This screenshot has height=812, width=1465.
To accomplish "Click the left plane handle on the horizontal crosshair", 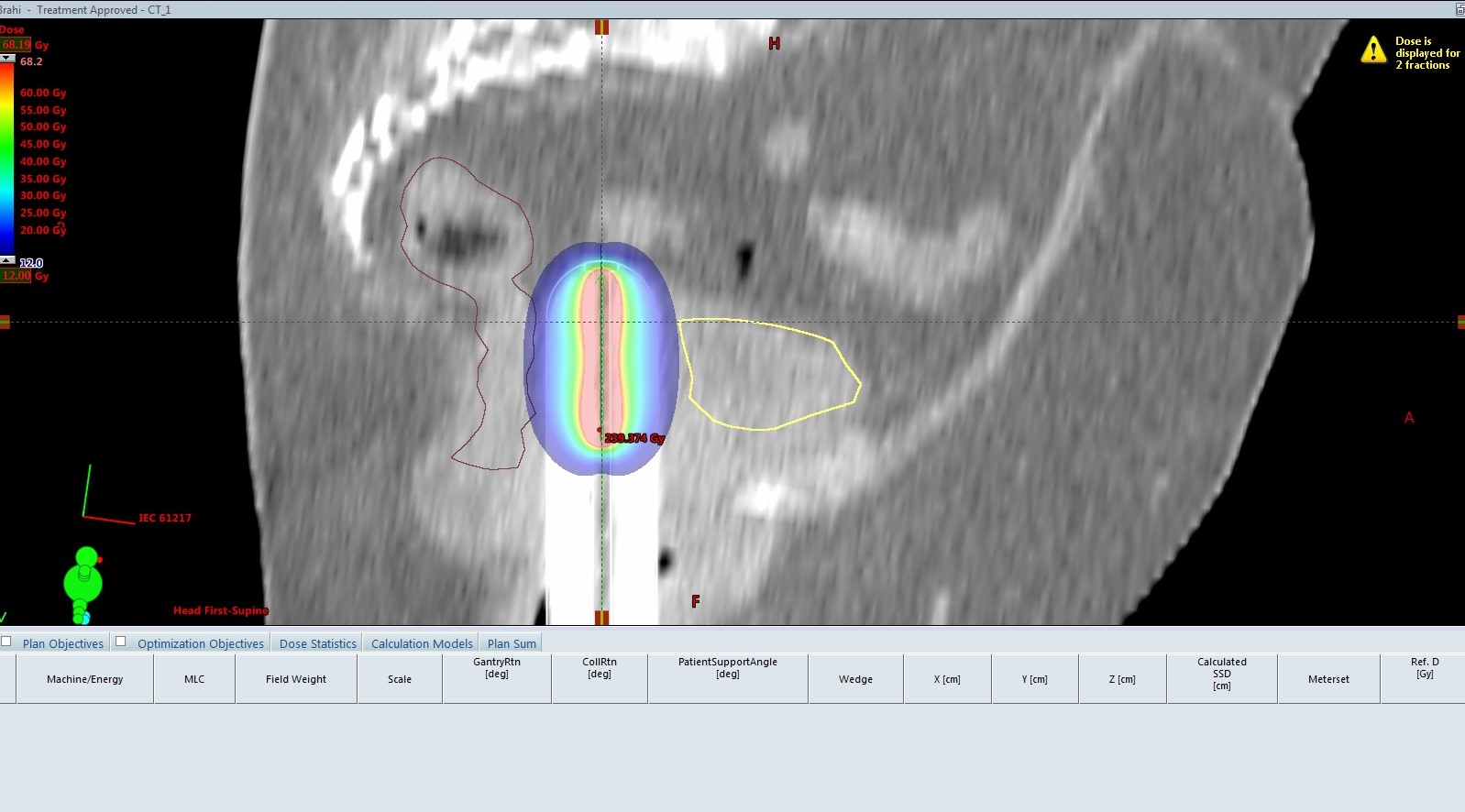I will point(5,322).
